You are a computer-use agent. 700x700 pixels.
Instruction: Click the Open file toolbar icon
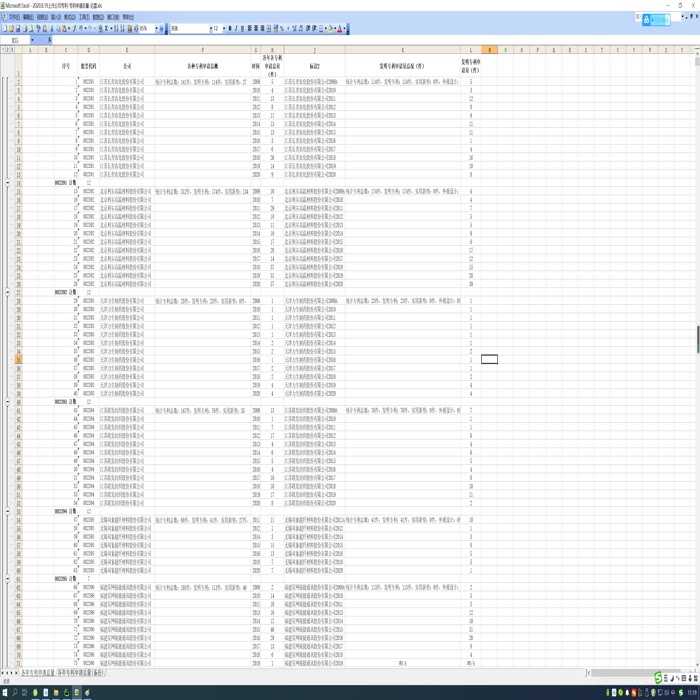point(11,29)
